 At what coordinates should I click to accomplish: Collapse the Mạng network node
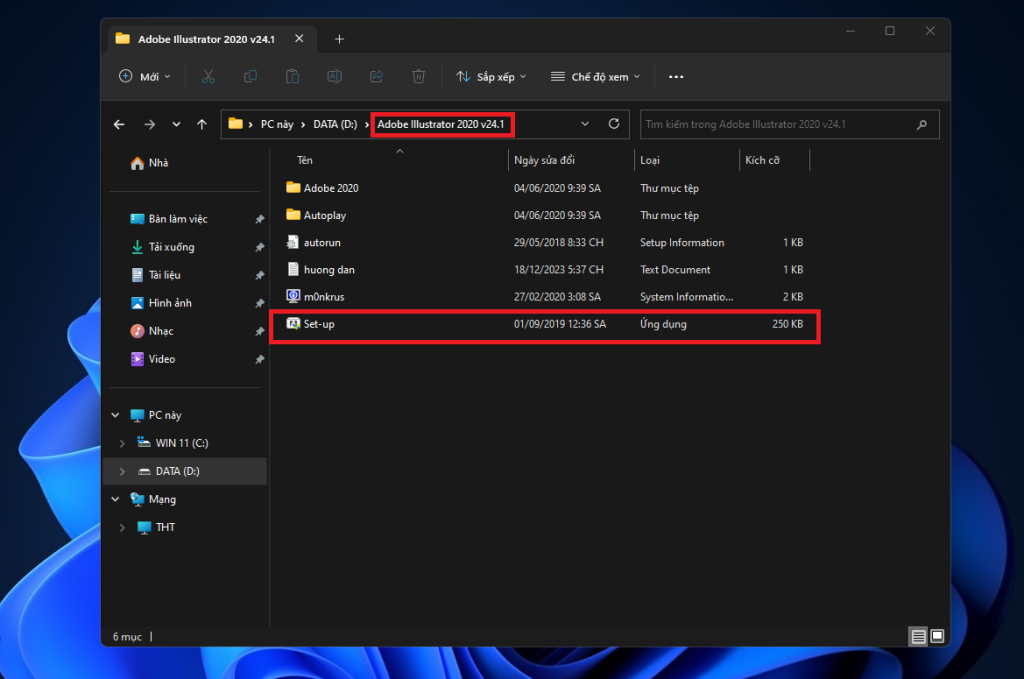pyautogui.click(x=116, y=499)
